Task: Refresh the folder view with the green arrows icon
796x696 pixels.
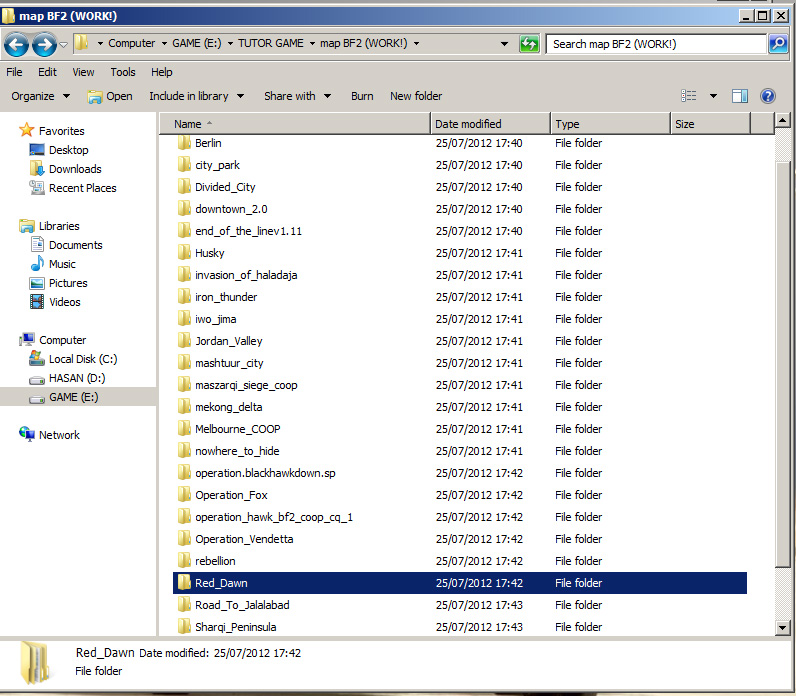Action: (529, 44)
